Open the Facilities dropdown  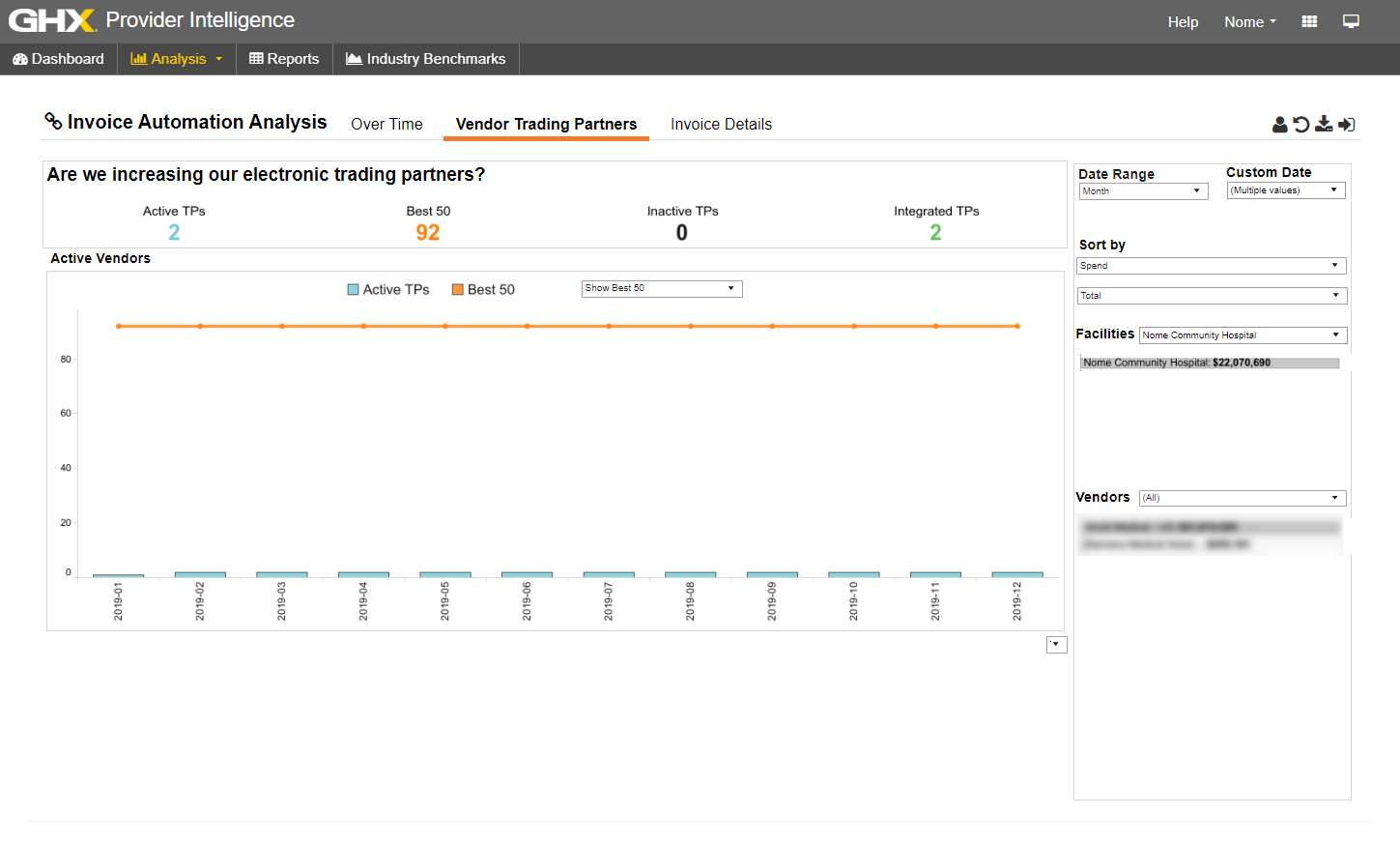[1242, 335]
